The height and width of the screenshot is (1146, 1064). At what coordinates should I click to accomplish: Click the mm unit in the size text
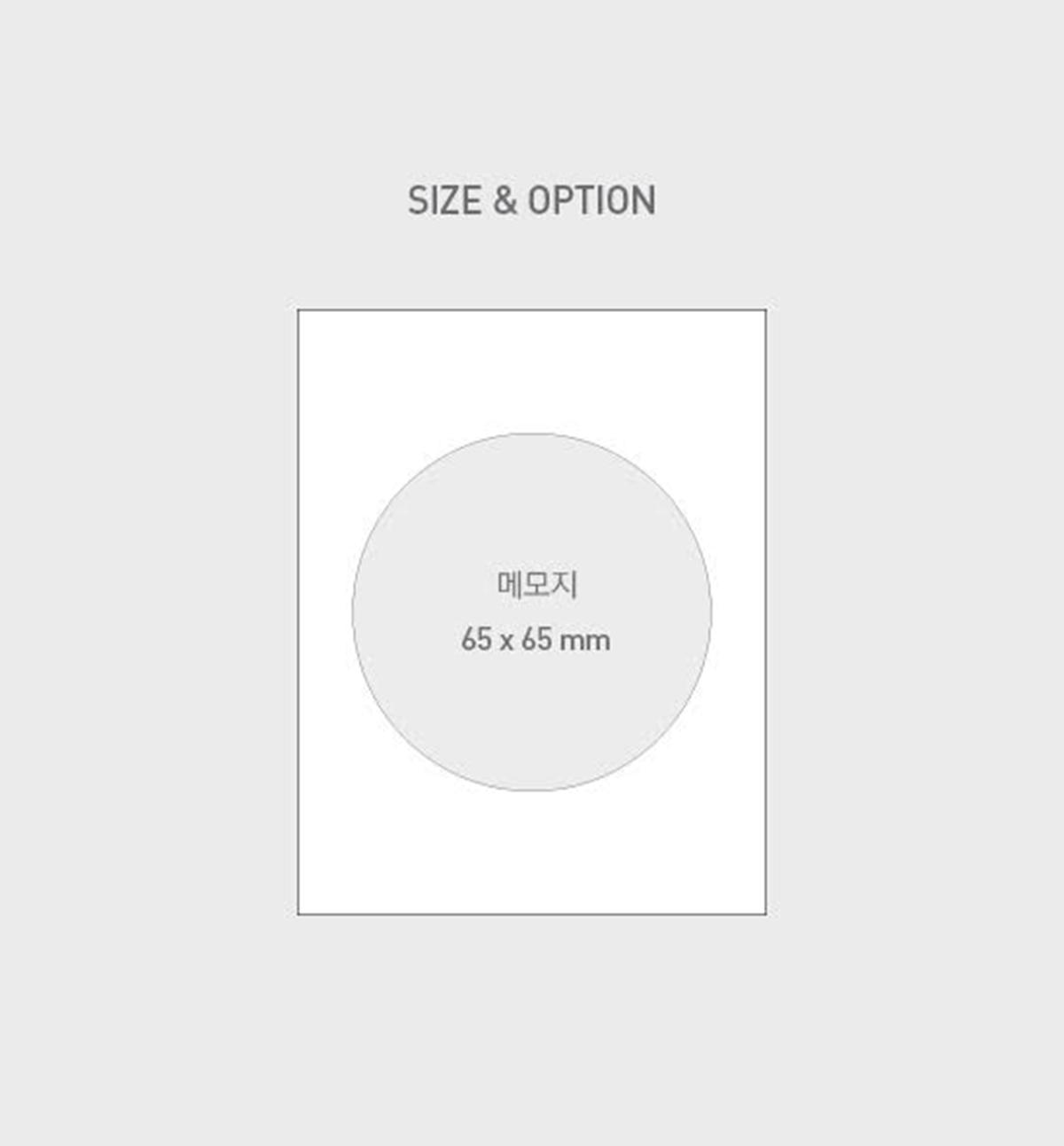pos(585,640)
